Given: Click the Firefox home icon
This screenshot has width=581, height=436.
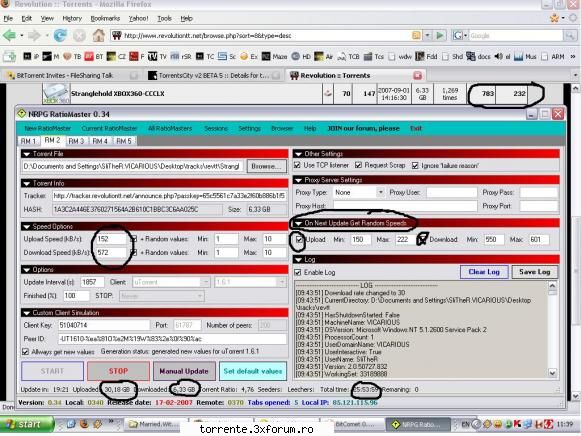Looking at the screenshot, I should (99, 36).
